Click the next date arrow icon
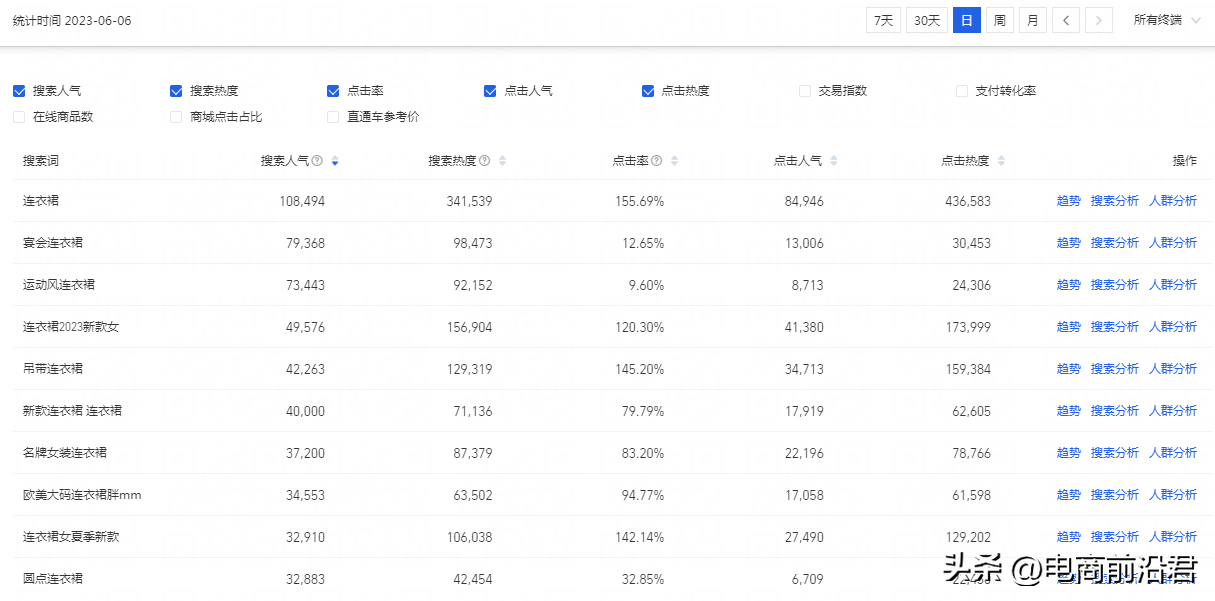Viewport: 1215px width, 601px height. pos(1098,19)
